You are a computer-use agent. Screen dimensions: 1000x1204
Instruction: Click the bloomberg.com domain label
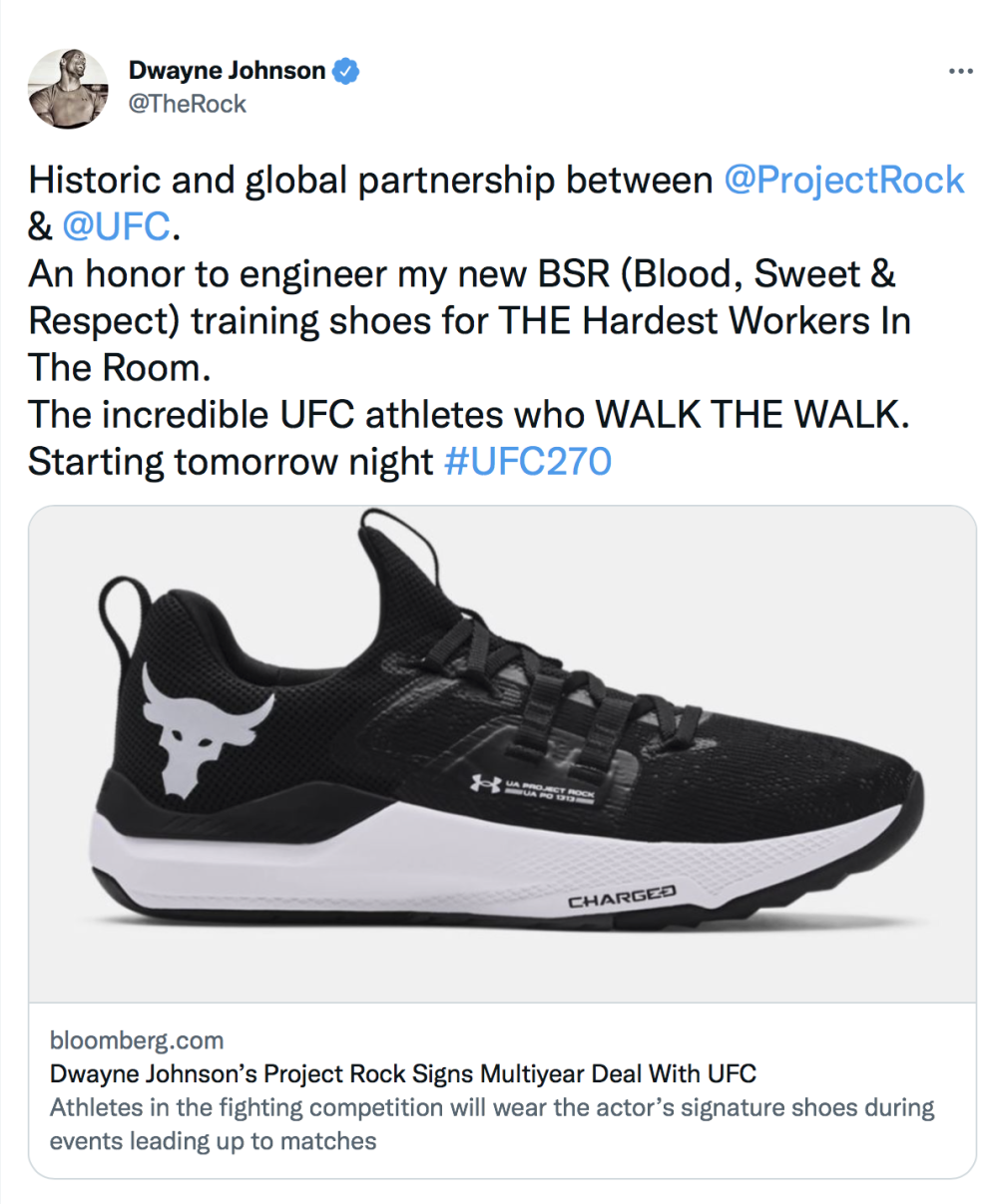click(136, 1040)
